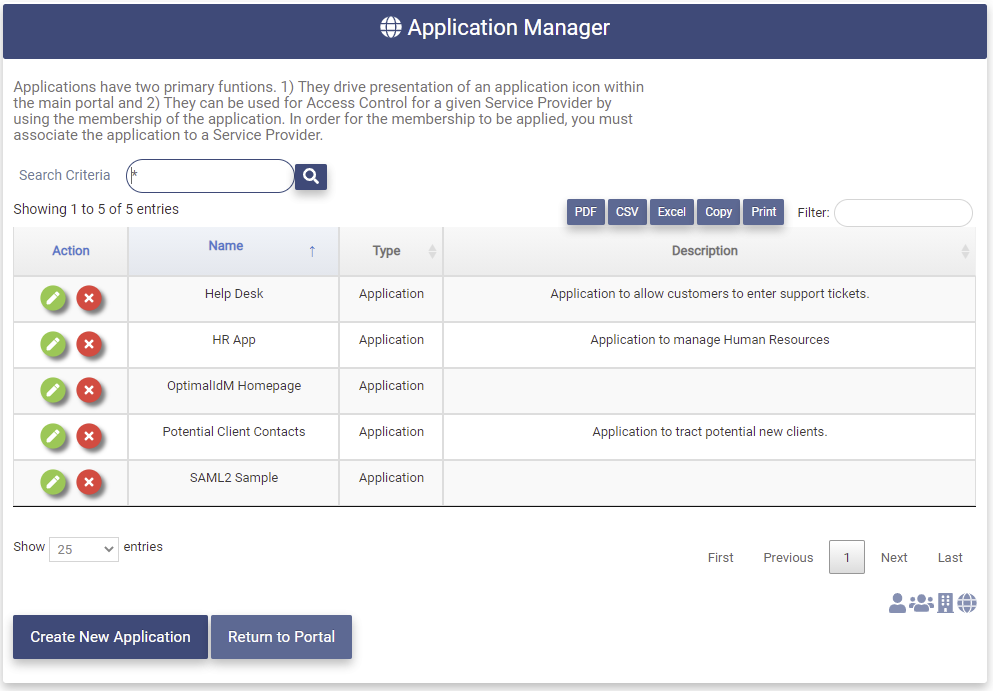This screenshot has width=993, height=691.
Task: Open the Show entries dropdown
Action: tap(84, 549)
